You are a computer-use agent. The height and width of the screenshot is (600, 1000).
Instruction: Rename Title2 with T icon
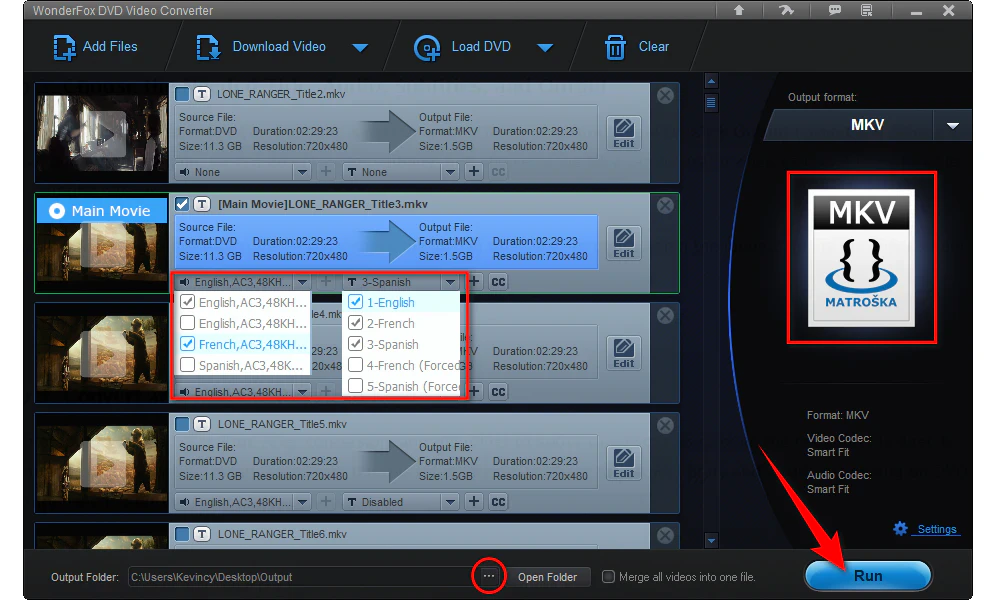point(202,94)
